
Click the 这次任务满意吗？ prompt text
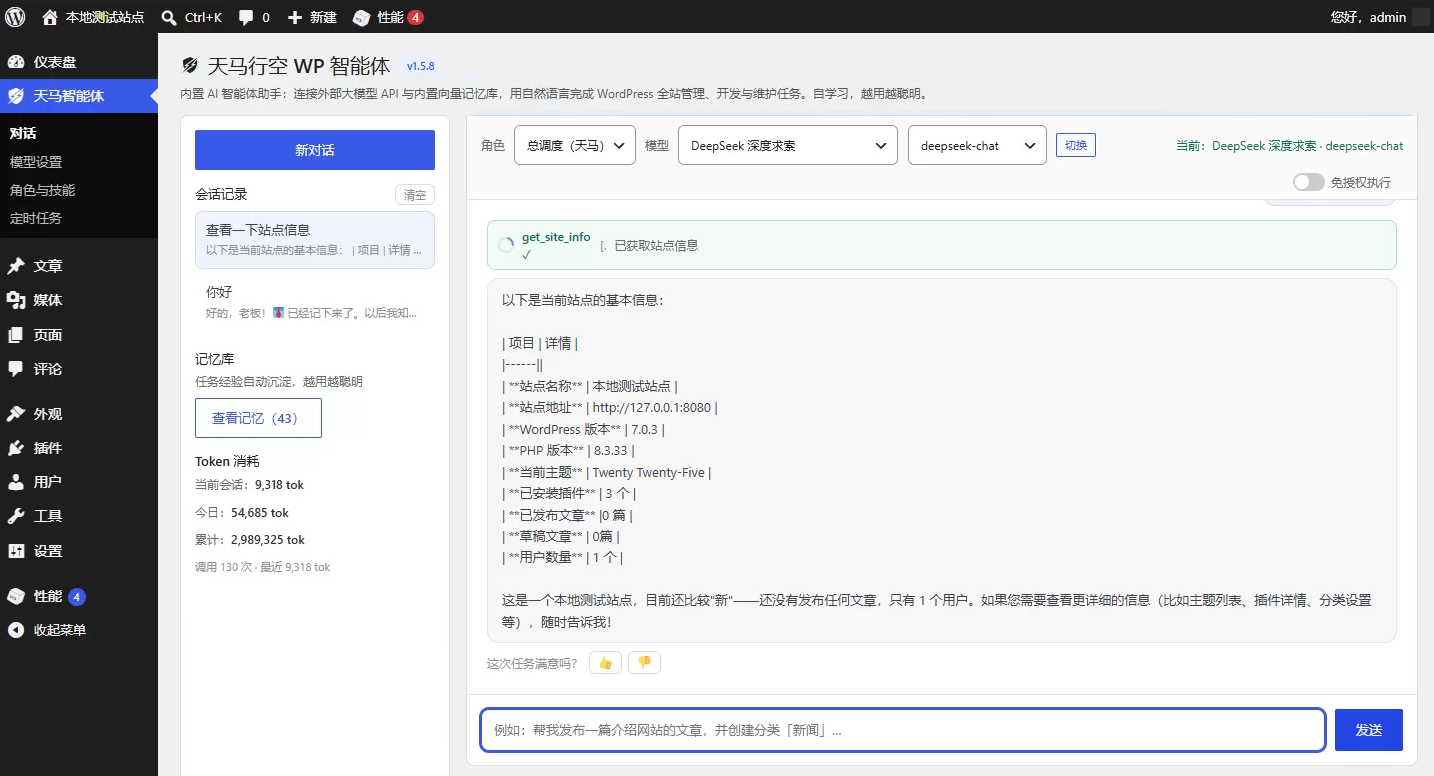coord(532,663)
